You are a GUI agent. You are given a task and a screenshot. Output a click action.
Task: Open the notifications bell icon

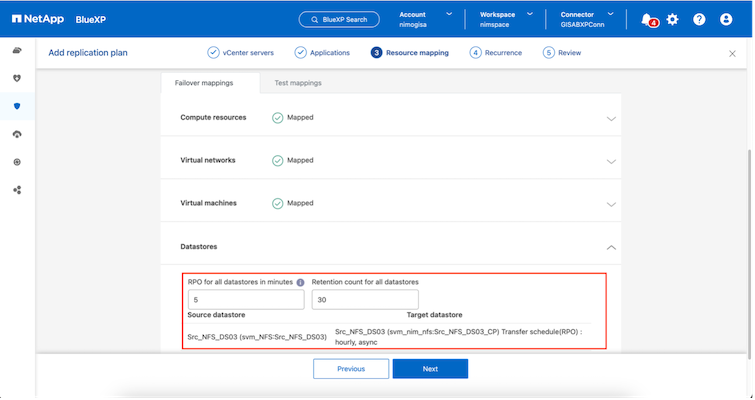(647, 19)
